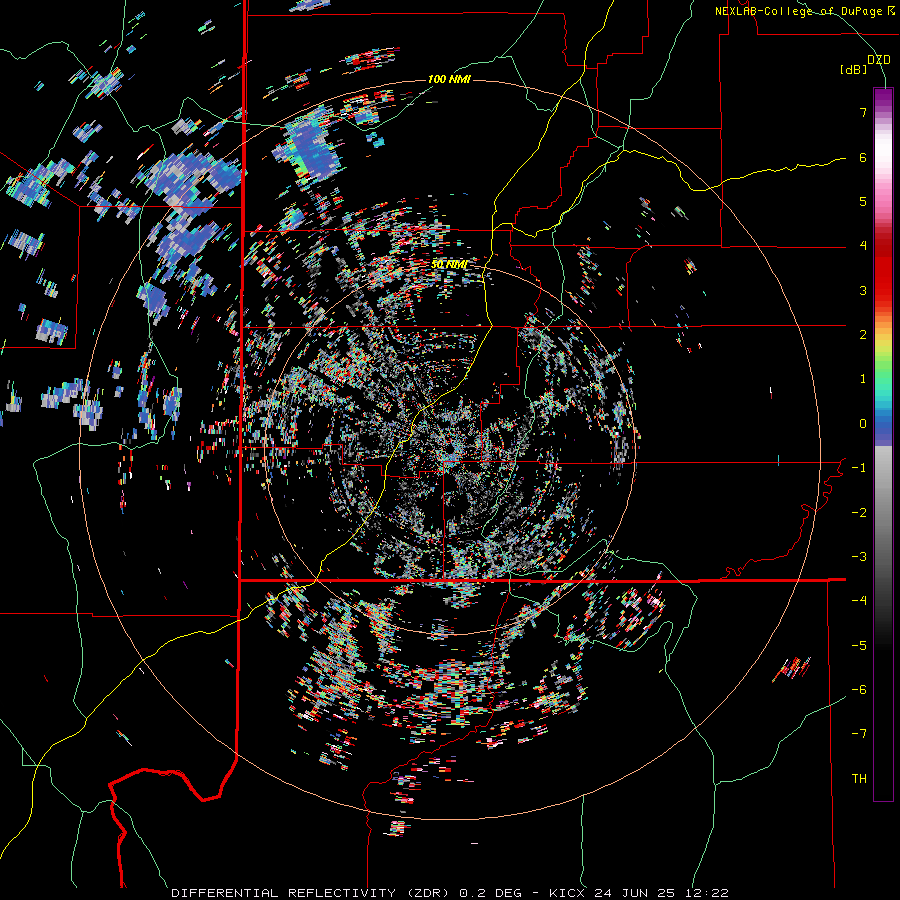This screenshot has width=900, height=900.
Task: Select the -4 value on the scale
Action: 859,601
